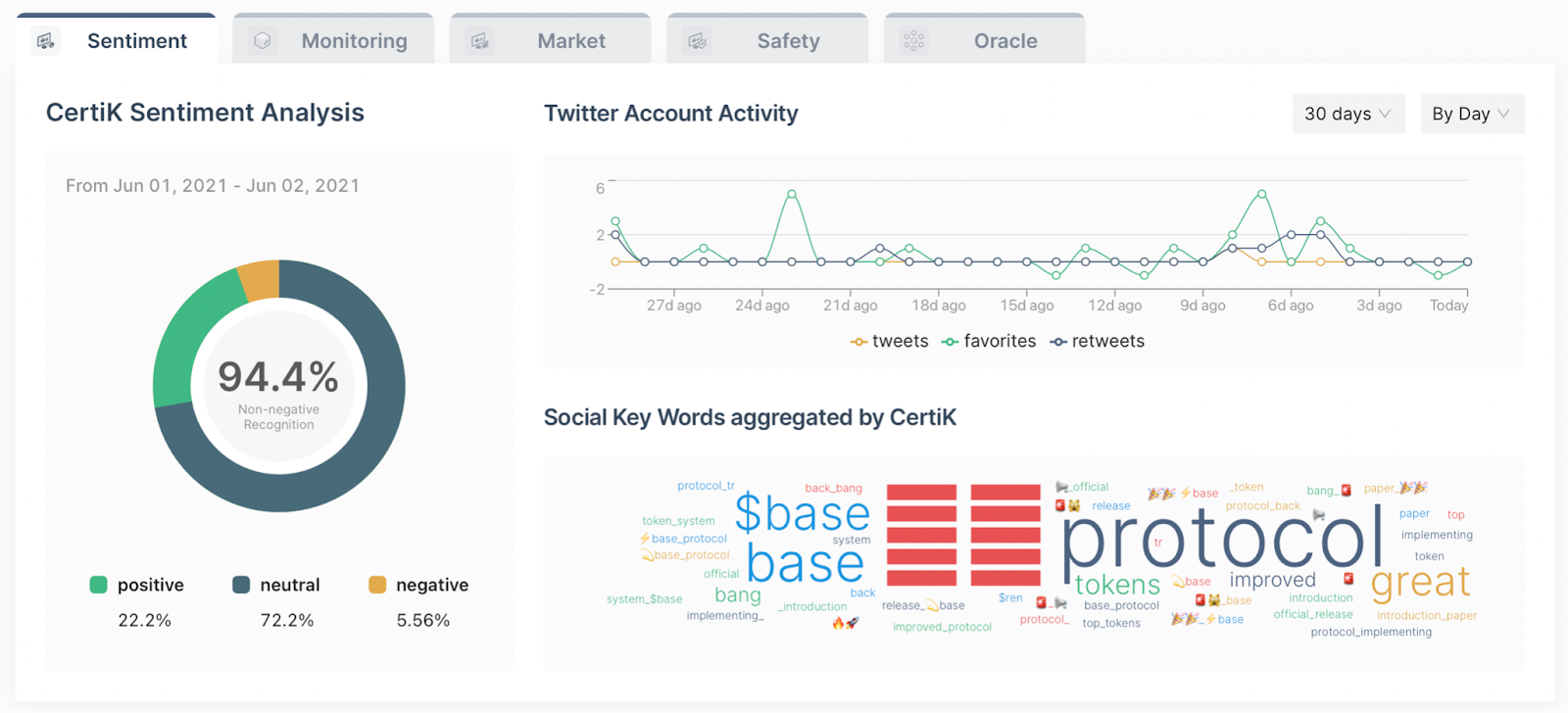Click the retweets legend marker icon

pyautogui.click(x=1058, y=342)
